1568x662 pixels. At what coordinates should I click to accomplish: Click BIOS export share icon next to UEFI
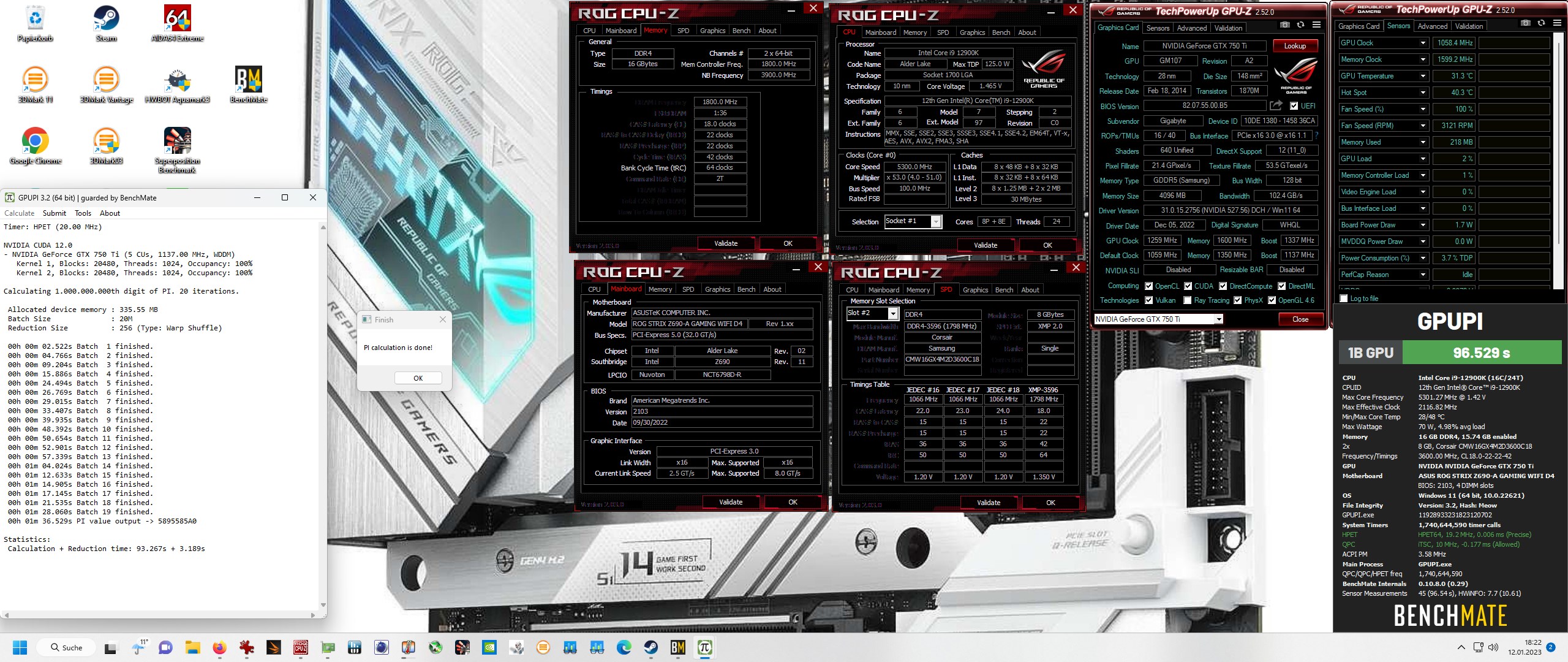[x=1276, y=105]
